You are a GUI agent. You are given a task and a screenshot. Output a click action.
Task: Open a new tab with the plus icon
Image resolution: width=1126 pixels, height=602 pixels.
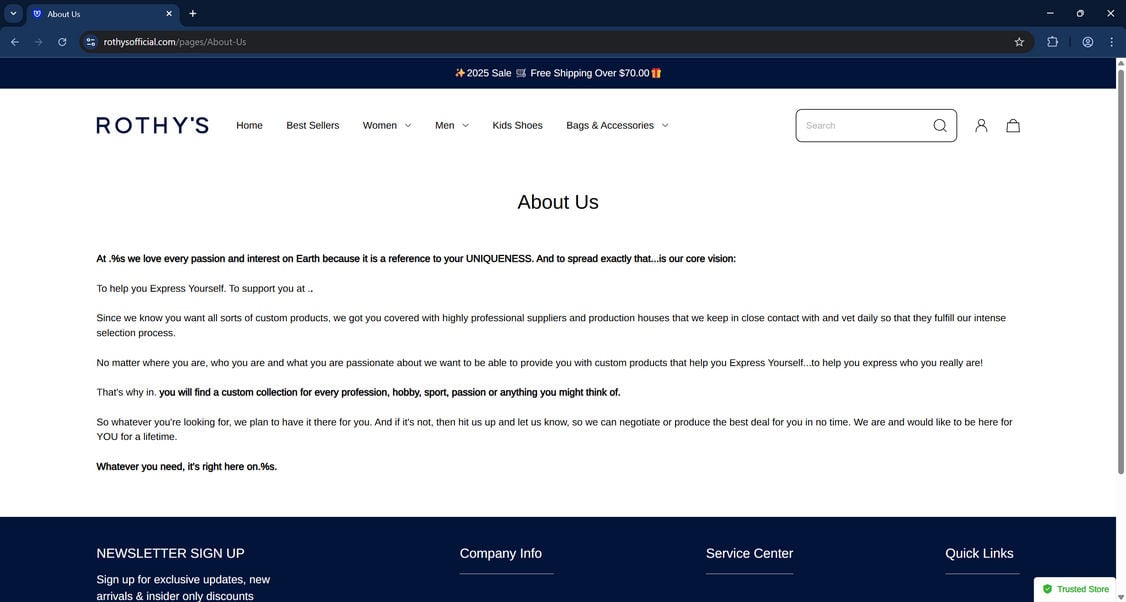pyautogui.click(x=190, y=12)
